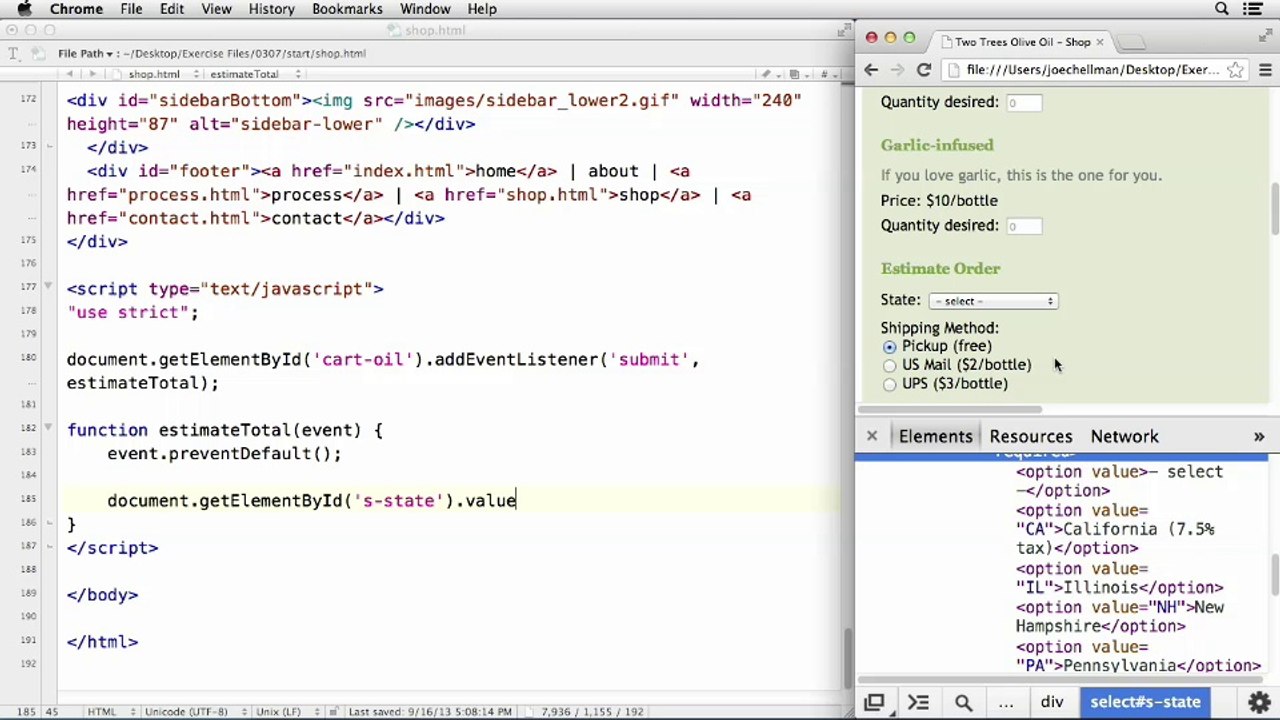Open Spotlight search in menu bar

coord(1222,9)
